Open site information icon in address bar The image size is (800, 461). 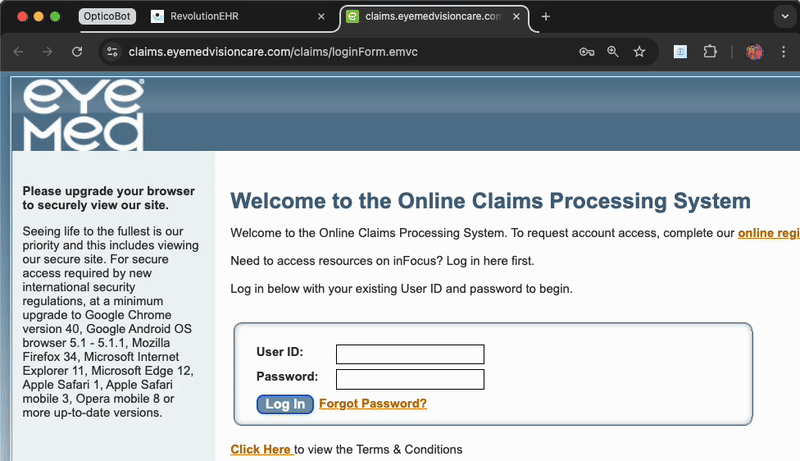tap(112, 52)
